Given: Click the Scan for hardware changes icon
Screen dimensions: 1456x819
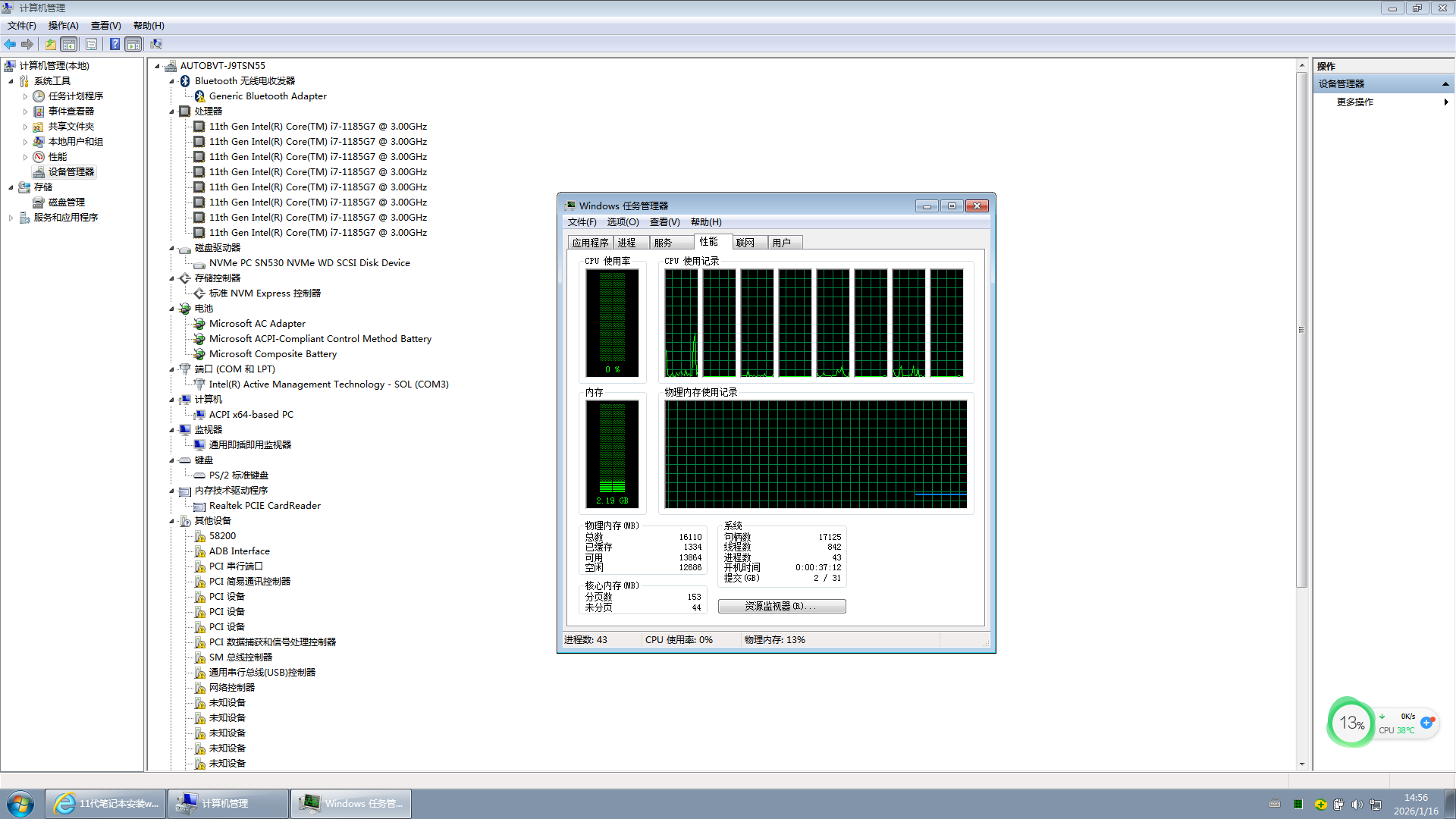Looking at the screenshot, I should tap(156, 44).
